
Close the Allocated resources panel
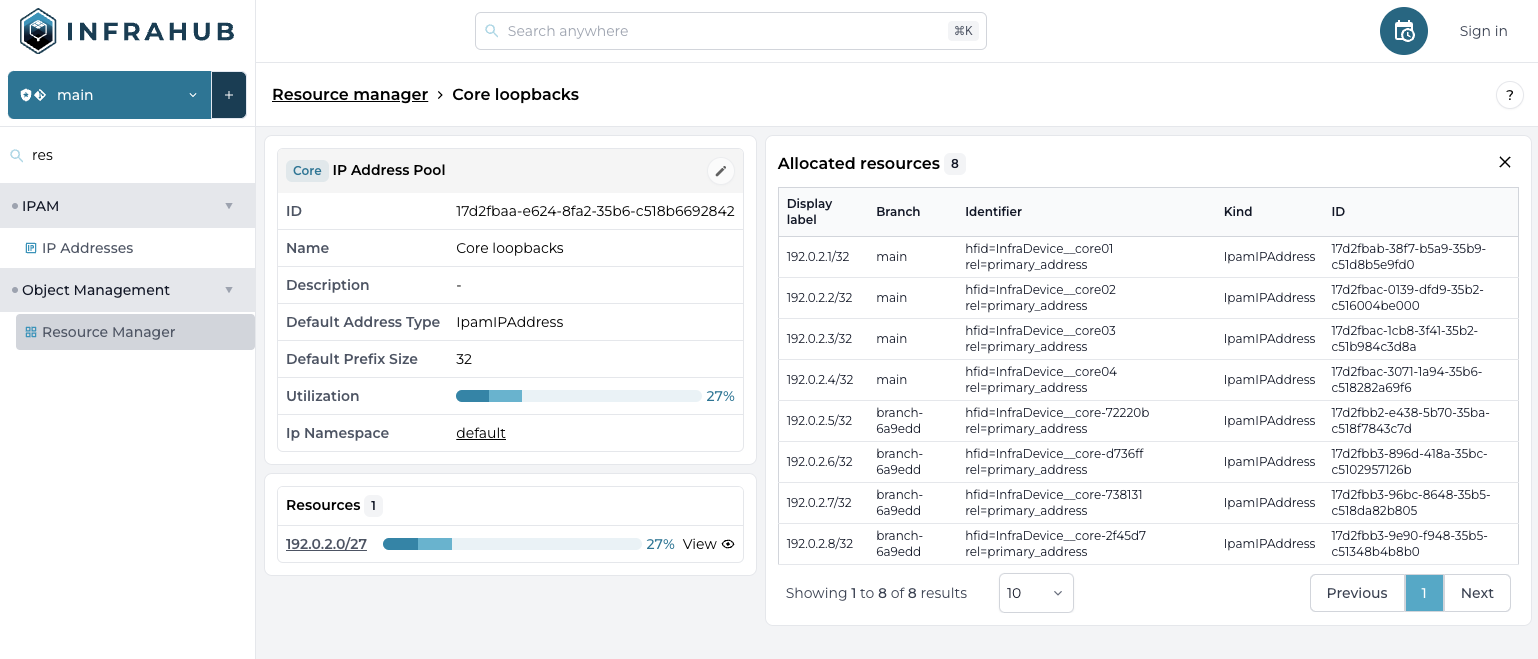click(1504, 162)
